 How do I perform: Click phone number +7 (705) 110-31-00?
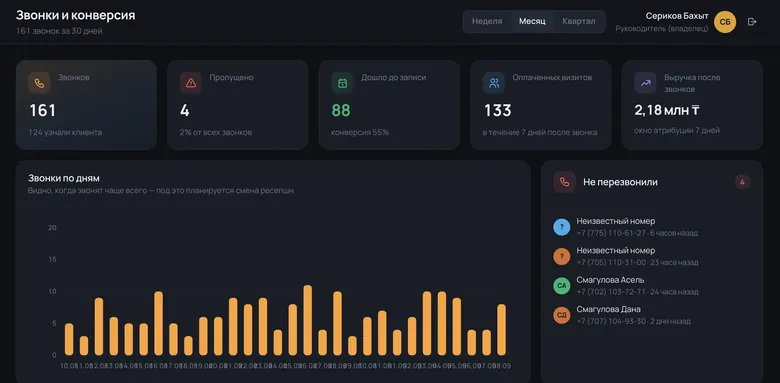(611, 263)
